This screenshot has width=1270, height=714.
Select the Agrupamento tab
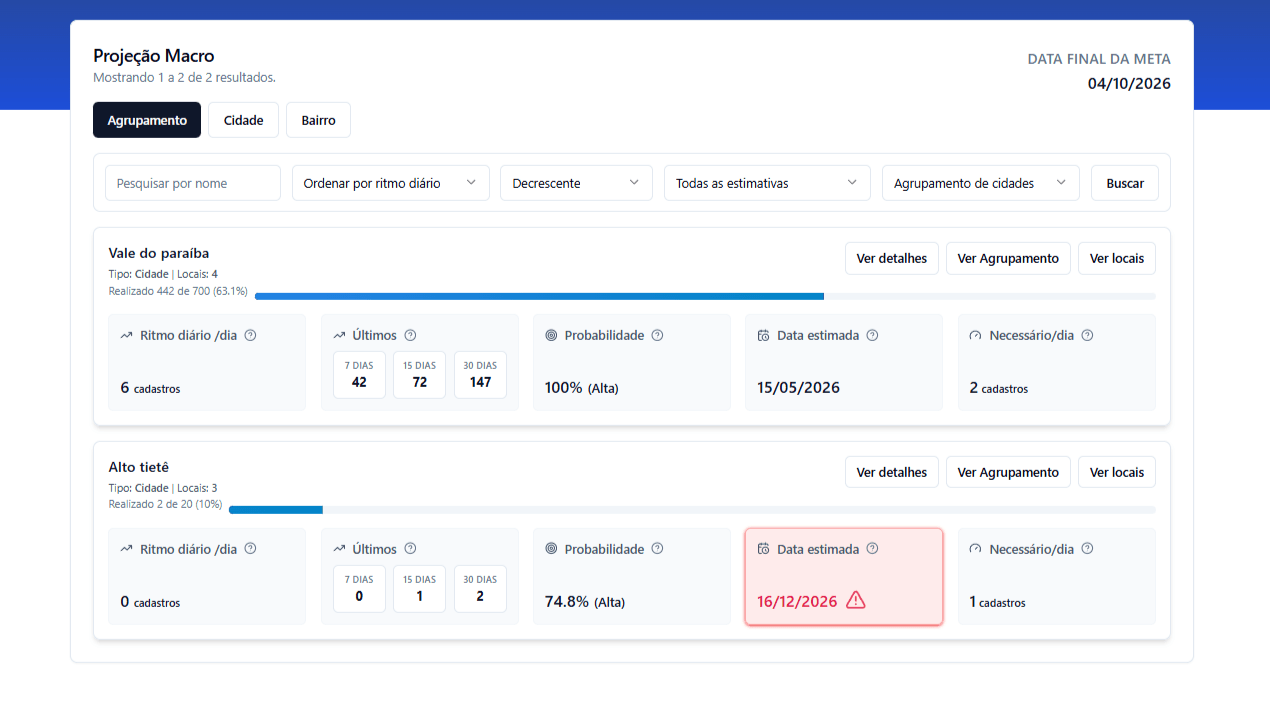pyautogui.click(x=147, y=120)
